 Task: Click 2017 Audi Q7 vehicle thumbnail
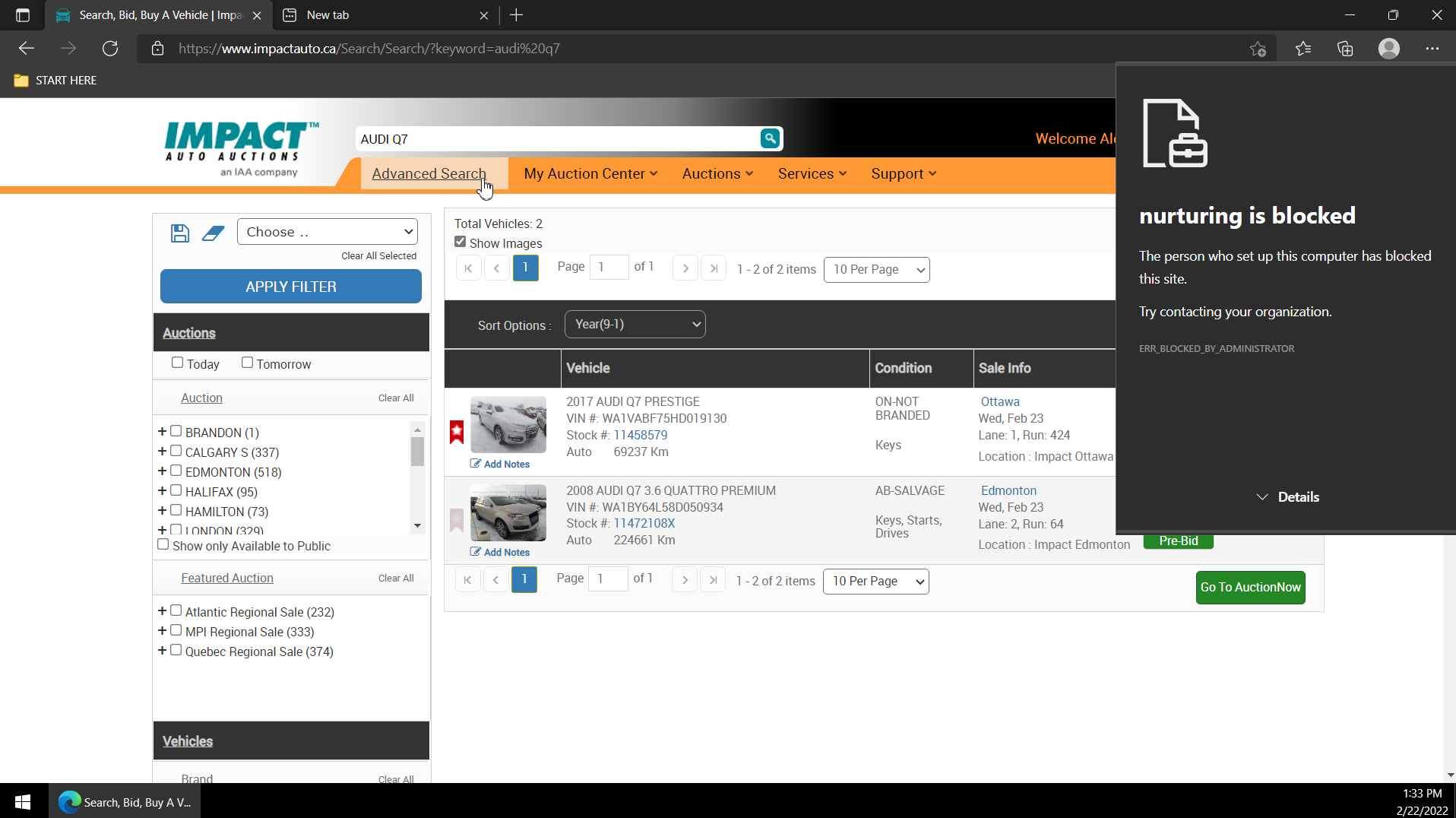(x=508, y=425)
